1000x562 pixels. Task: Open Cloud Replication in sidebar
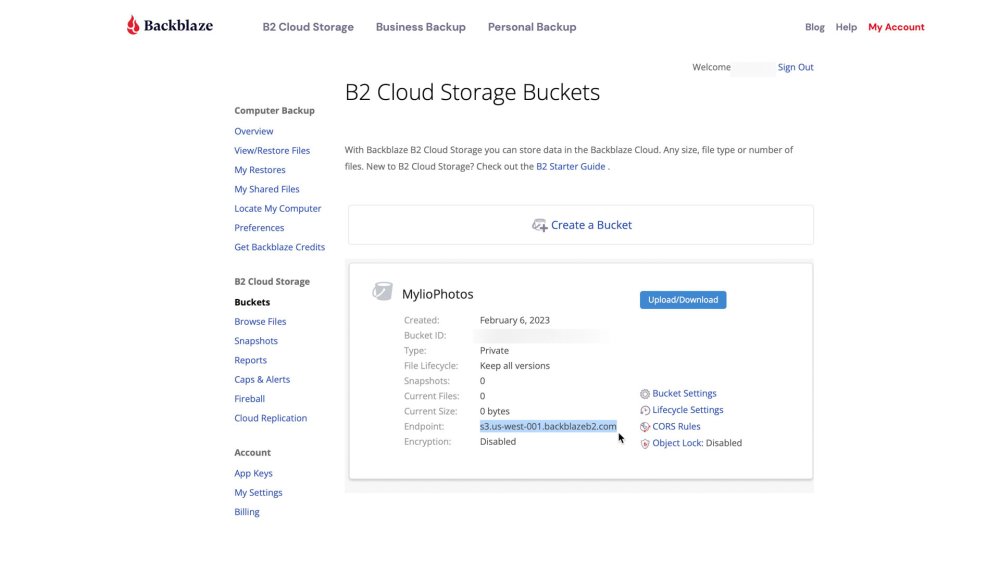270,419
